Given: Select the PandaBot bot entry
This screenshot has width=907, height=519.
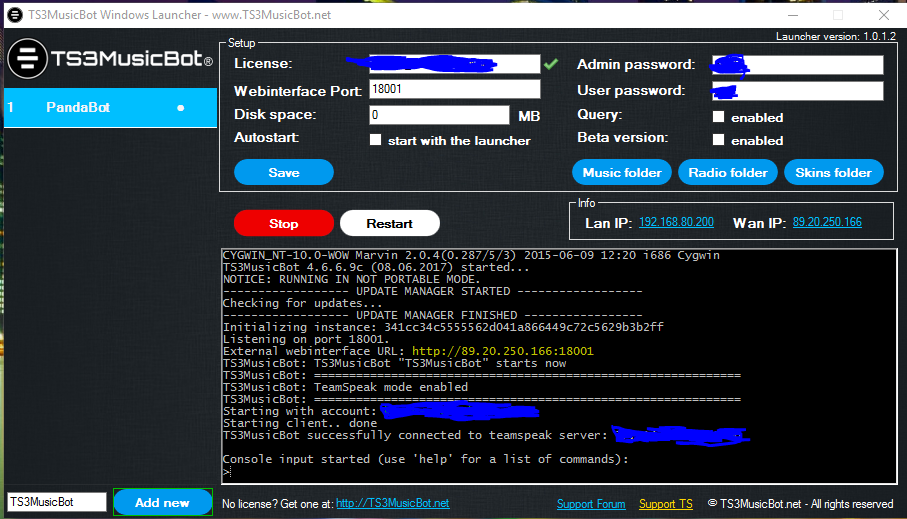Looking at the screenshot, I should point(110,108).
